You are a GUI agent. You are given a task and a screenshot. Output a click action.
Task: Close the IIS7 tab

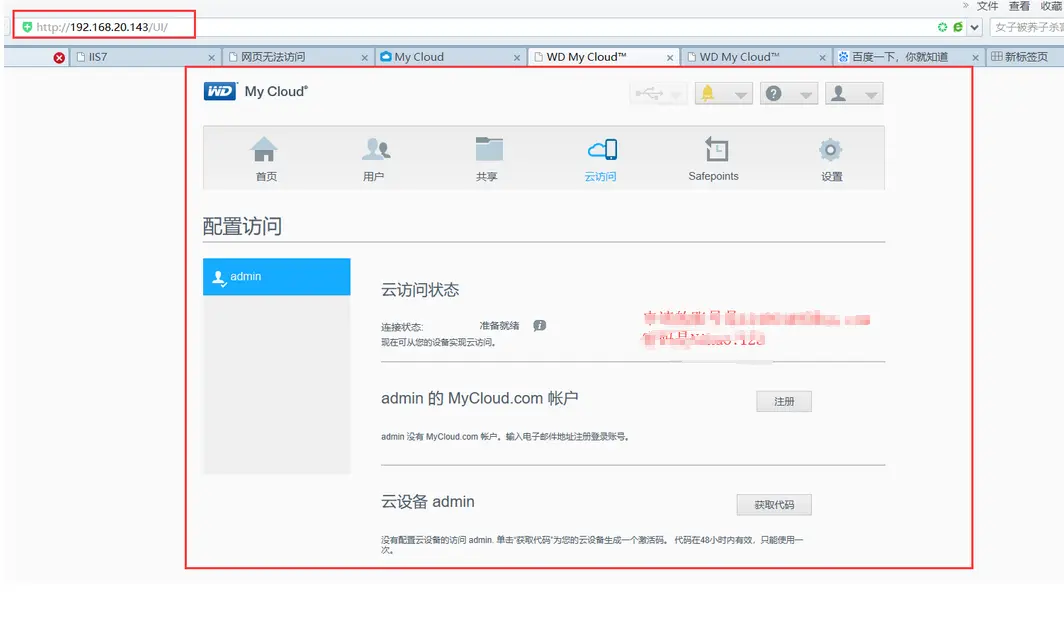212,58
